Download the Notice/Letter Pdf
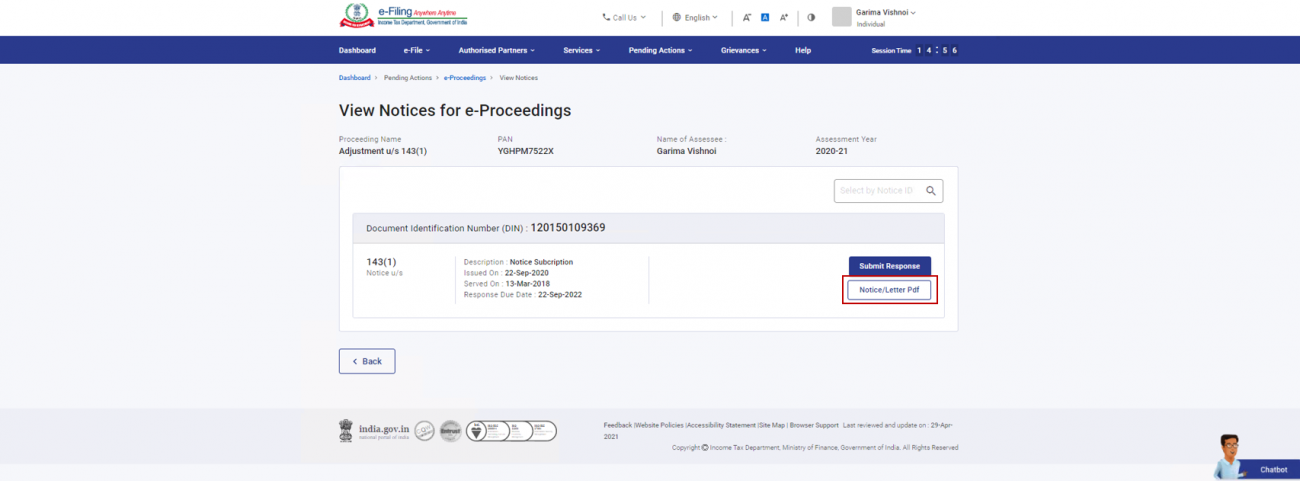 889,290
